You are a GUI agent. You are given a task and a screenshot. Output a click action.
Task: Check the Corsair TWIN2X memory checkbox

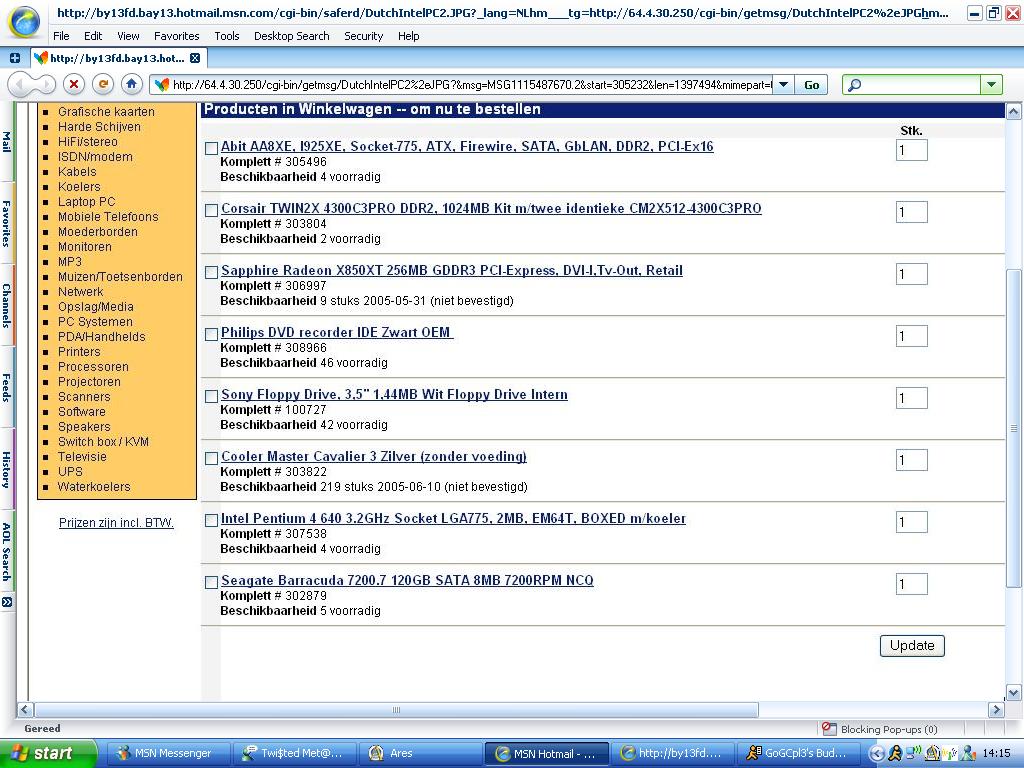pos(211,210)
